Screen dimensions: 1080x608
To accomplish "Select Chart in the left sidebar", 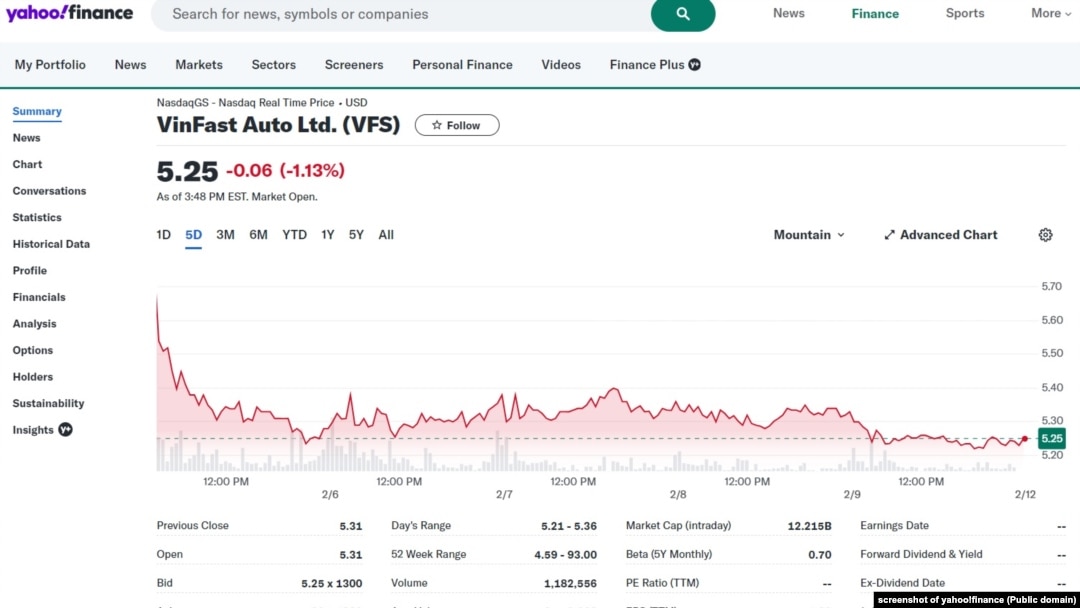I will click(27, 165).
